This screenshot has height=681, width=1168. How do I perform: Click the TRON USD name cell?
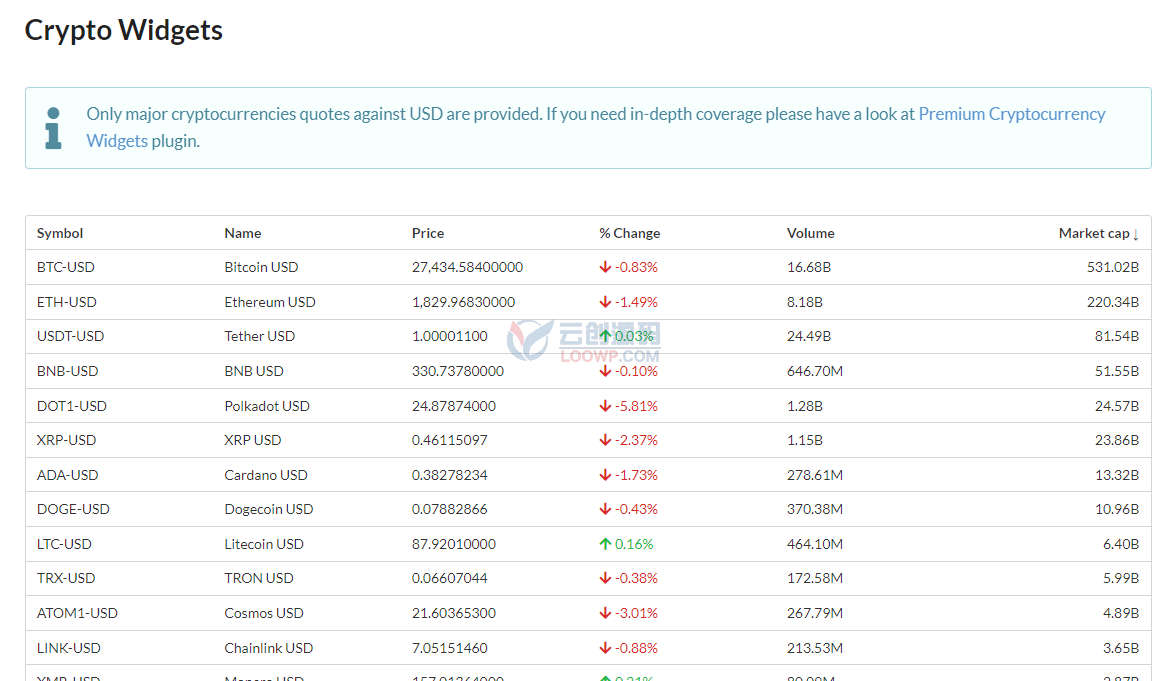coord(258,578)
